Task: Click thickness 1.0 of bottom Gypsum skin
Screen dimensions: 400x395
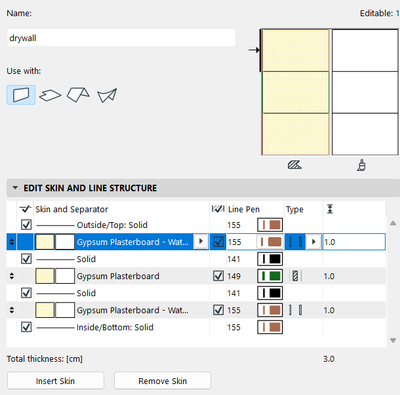Action: [329, 310]
